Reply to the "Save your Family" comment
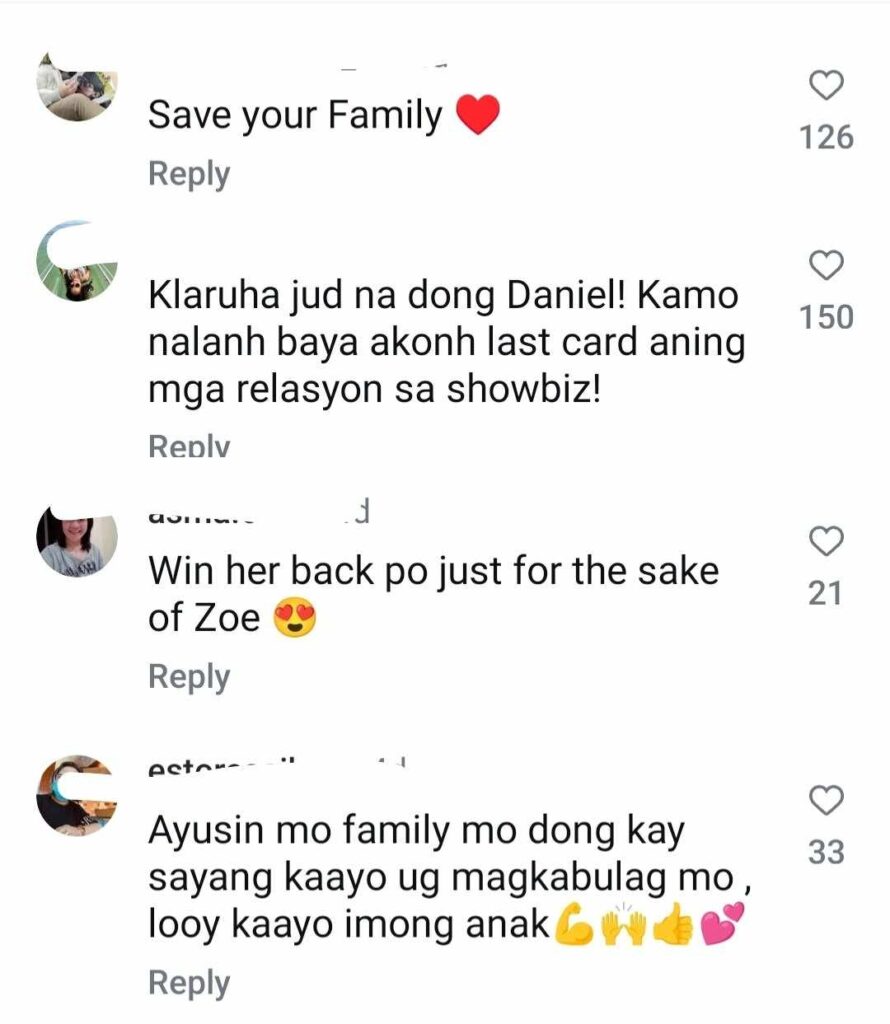Viewport: 890px width, 1024px height. pyautogui.click(x=189, y=174)
